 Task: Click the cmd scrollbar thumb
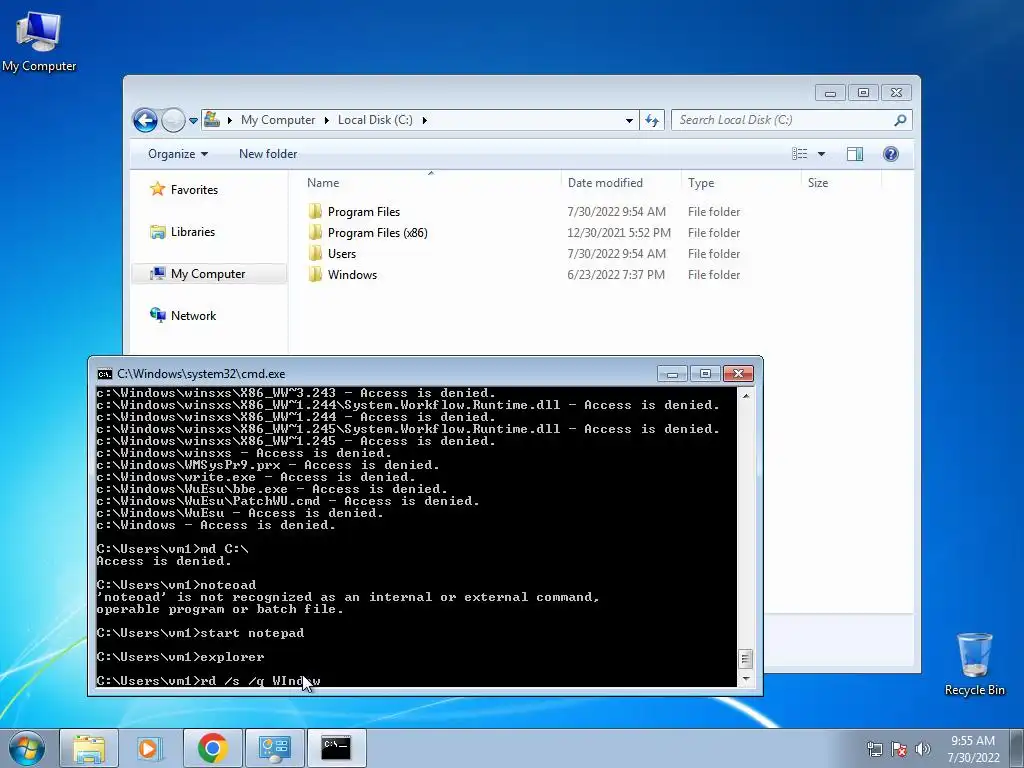coord(746,659)
